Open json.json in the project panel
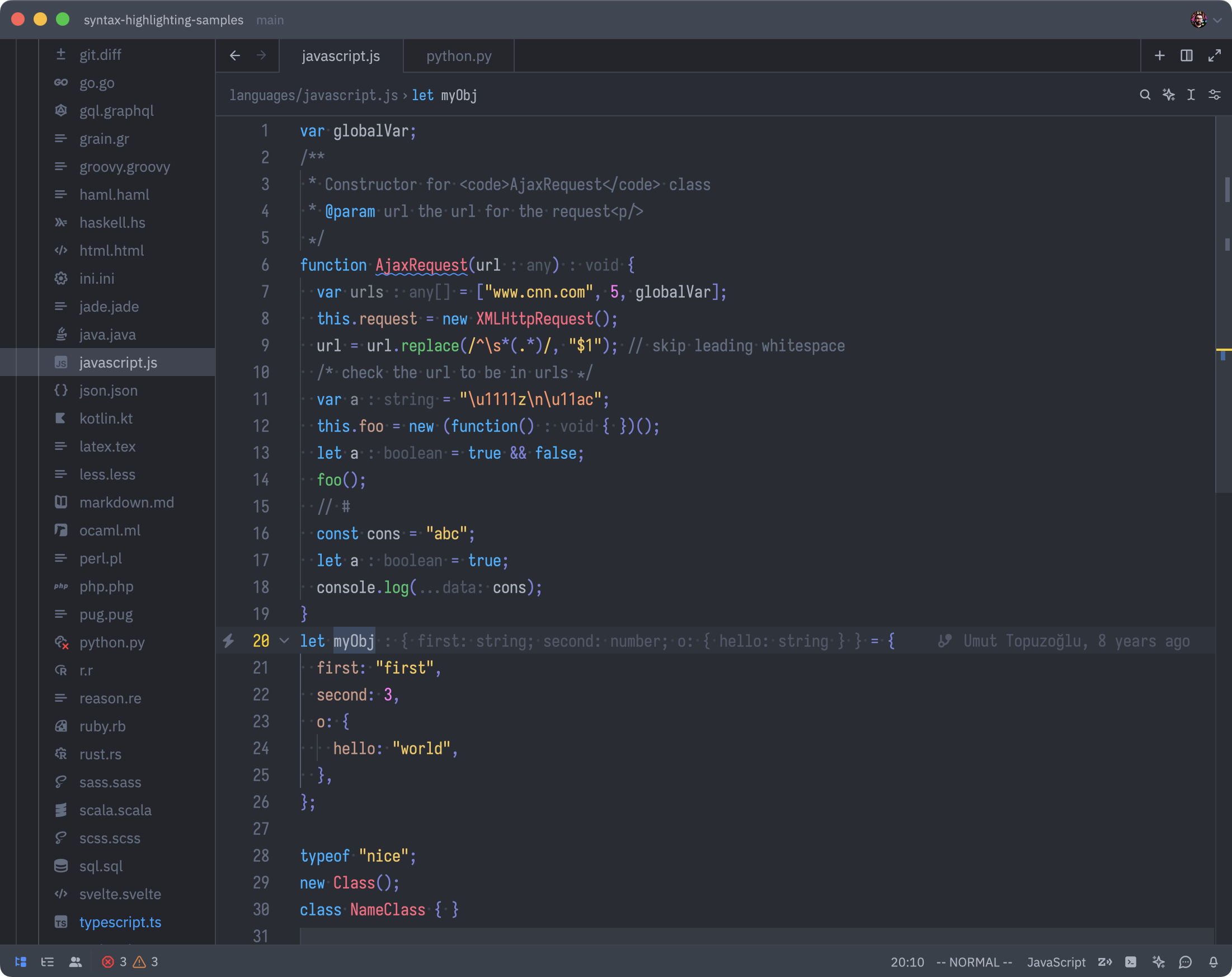The width and height of the screenshot is (1232, 977). tap(108, 390)
